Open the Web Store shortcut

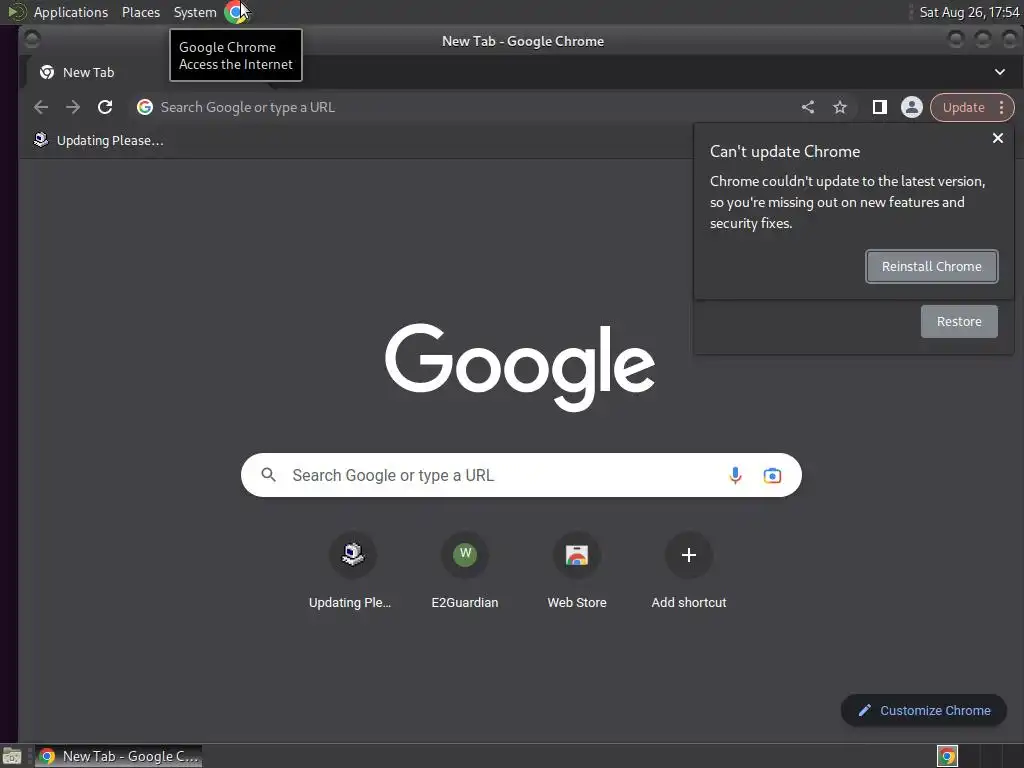point(577,571)
